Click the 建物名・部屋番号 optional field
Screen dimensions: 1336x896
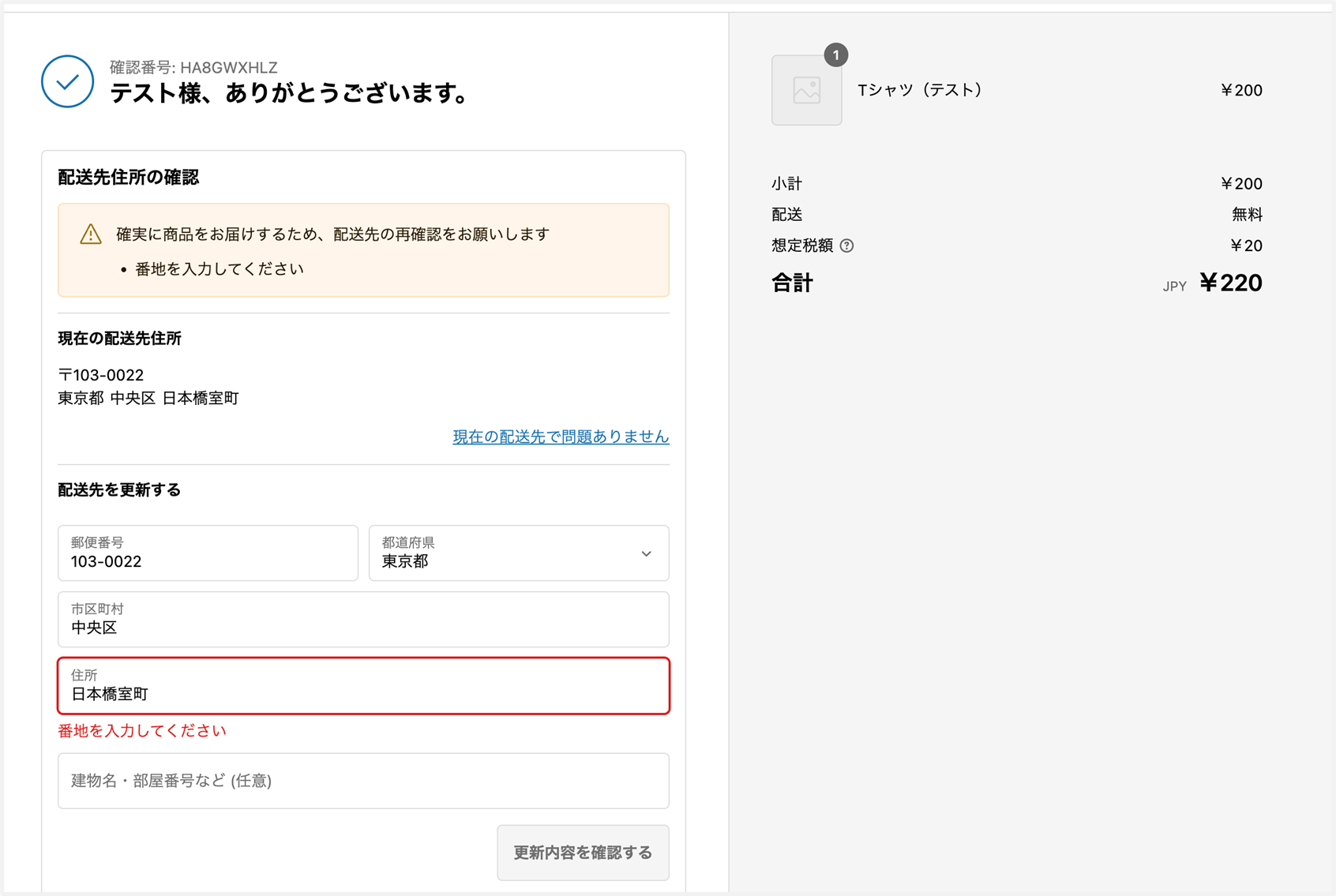click(x=363, y=781)
